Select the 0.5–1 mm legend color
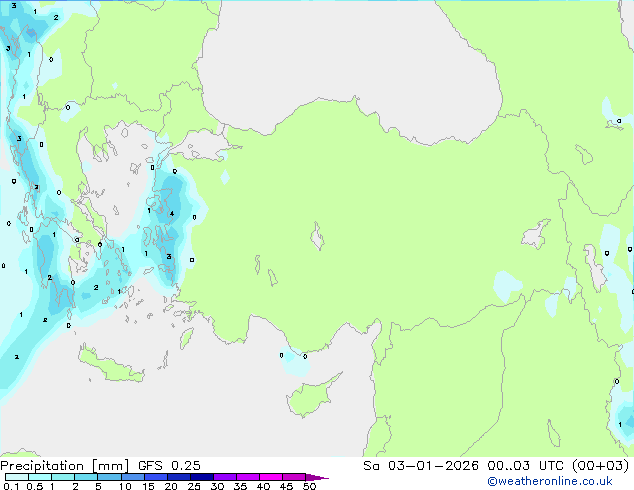This screenshot has height=490, width=634. (x=40, y=477)
